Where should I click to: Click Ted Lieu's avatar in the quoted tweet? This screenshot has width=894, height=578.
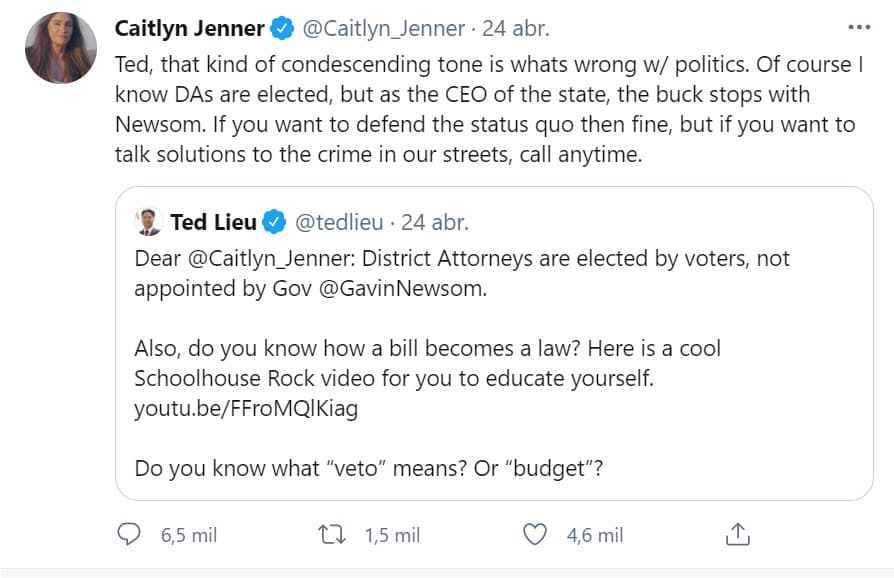point(147,221)
